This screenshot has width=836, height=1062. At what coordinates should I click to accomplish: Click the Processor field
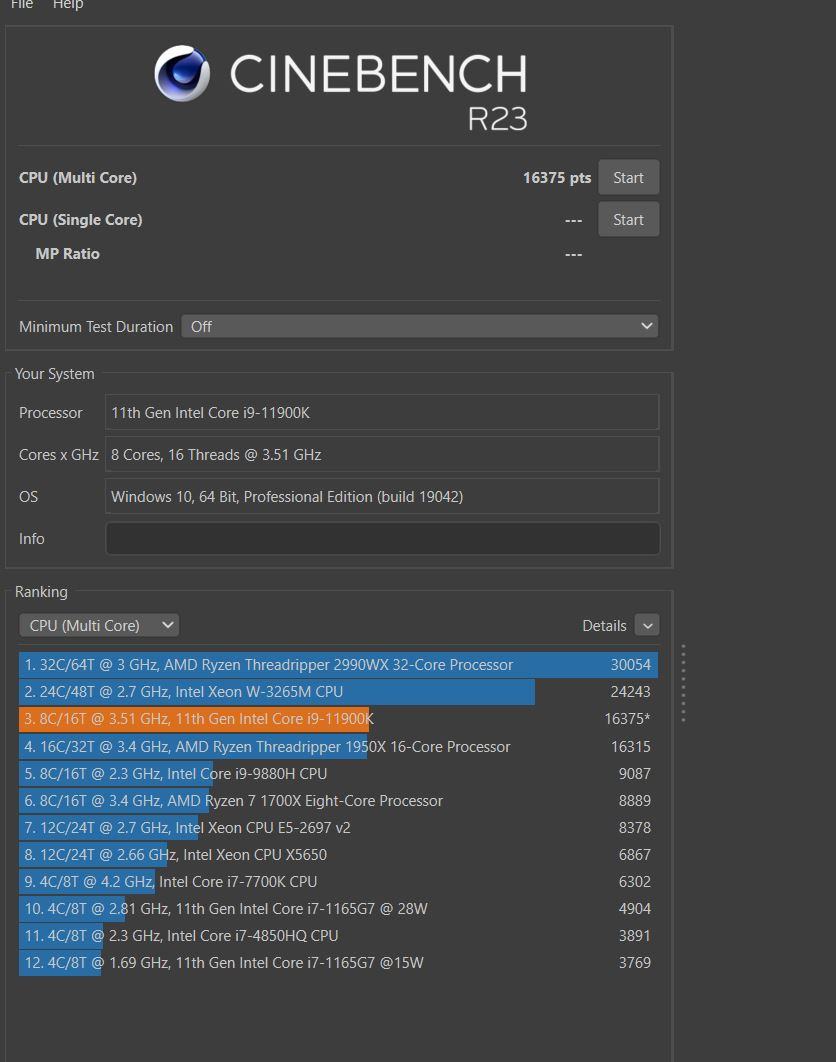[x=382, y=412]
